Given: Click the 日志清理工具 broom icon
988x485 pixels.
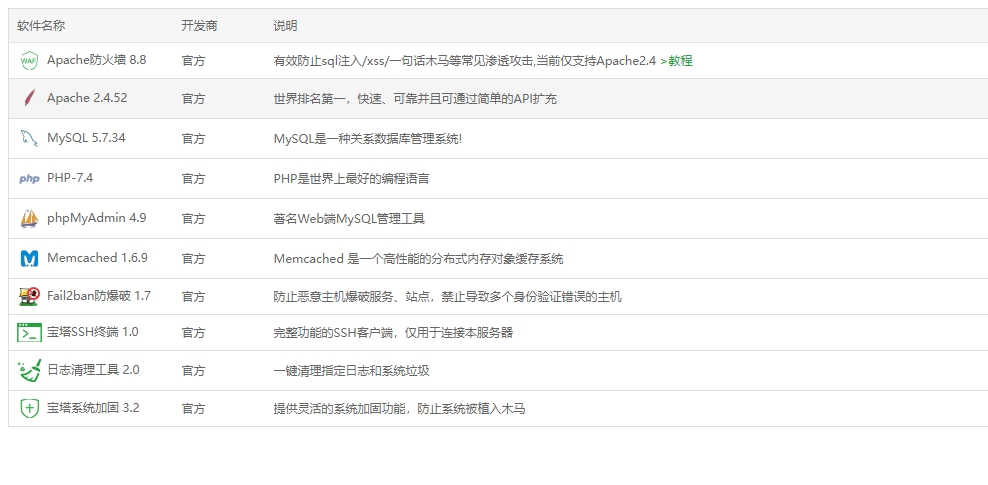Looking at the screenshot, I should [29, 370].
